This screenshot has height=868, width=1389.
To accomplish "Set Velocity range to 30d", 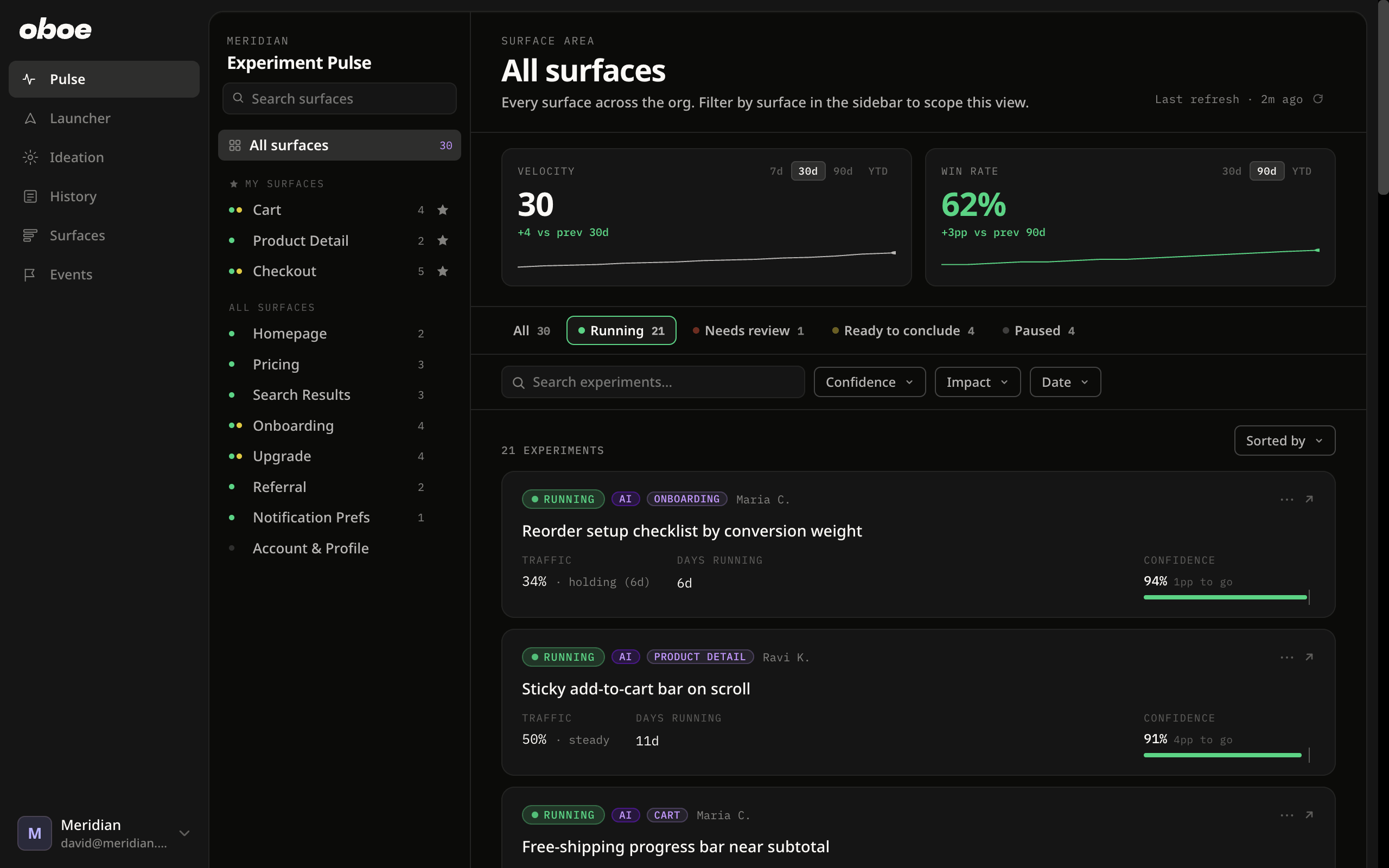I will coord(807,171).
